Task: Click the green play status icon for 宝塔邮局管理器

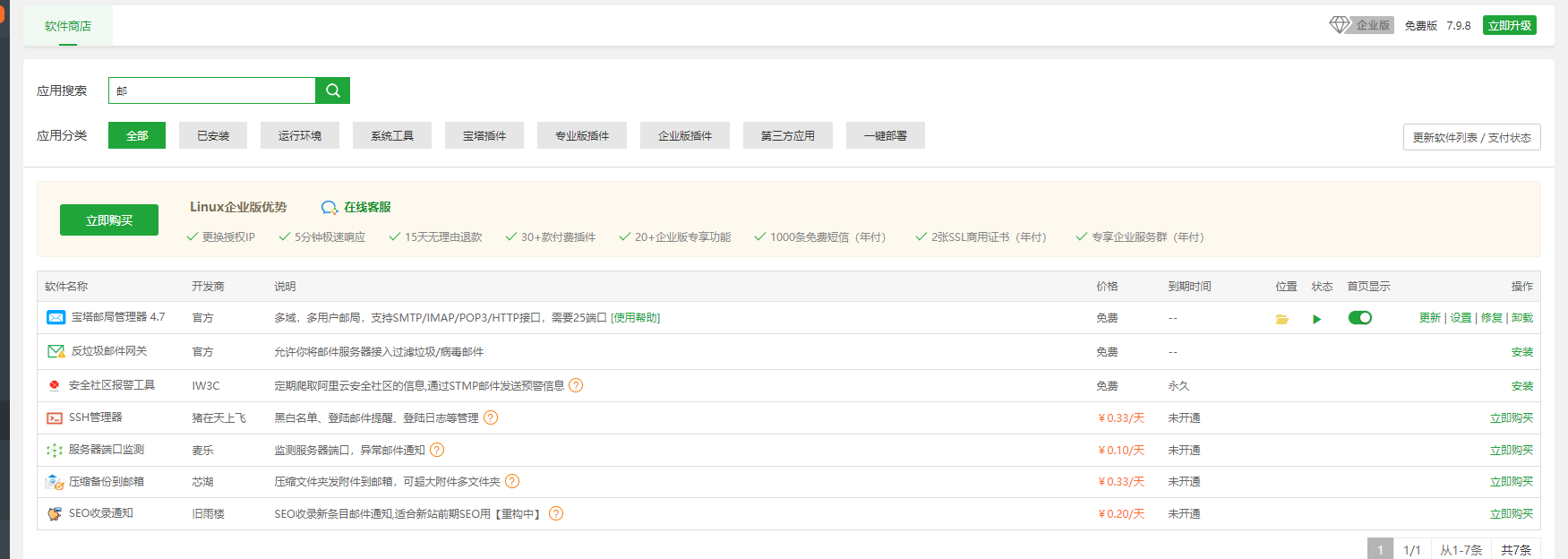Action: pyautogui.click(x=1317, y=319)
